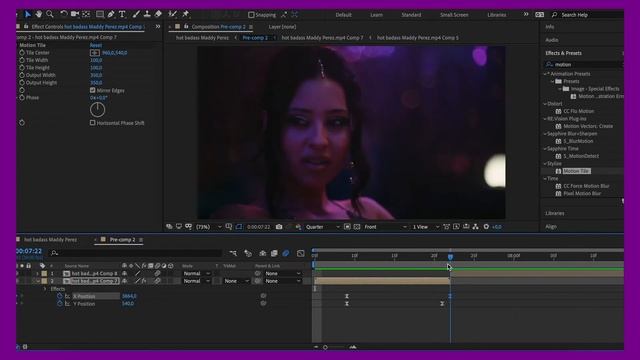Expand the workspace overflow chevrons
The image size is (640, 360).
point(526,14)
